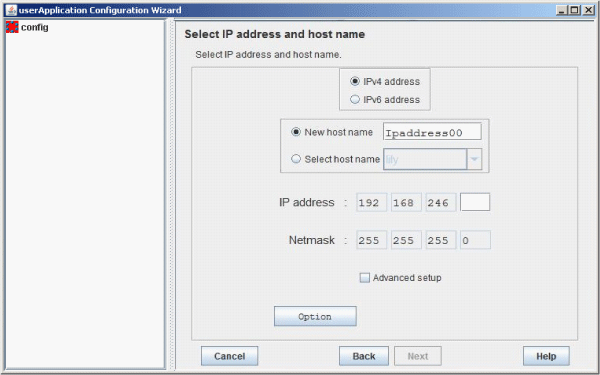Click the IP address octet showing 246

(x=441, y=202)
